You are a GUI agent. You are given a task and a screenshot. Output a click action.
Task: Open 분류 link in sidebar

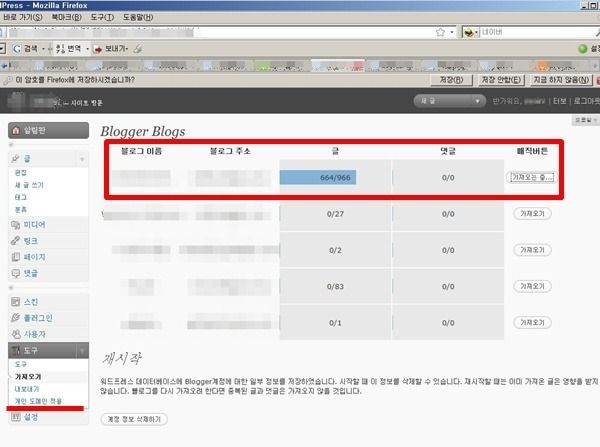21,209
